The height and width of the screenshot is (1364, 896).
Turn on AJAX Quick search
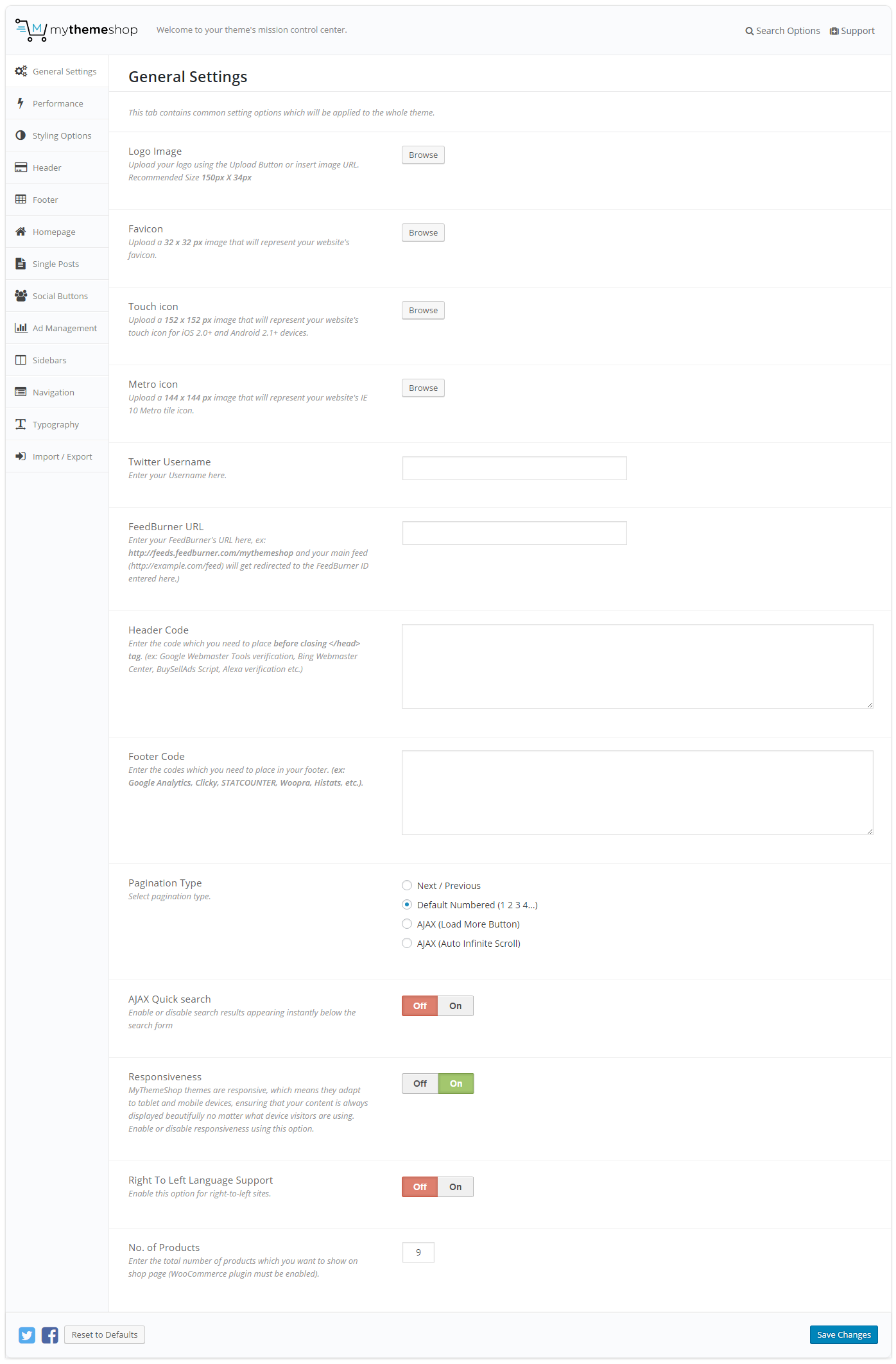tap(456, 1006)
